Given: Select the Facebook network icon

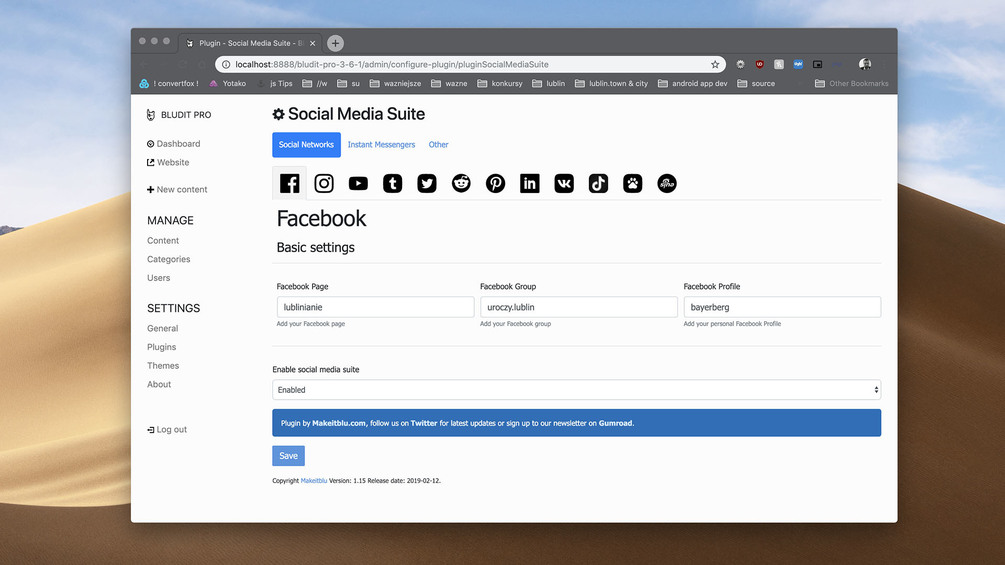Looking at the screenshot, I should click(289, 183).
